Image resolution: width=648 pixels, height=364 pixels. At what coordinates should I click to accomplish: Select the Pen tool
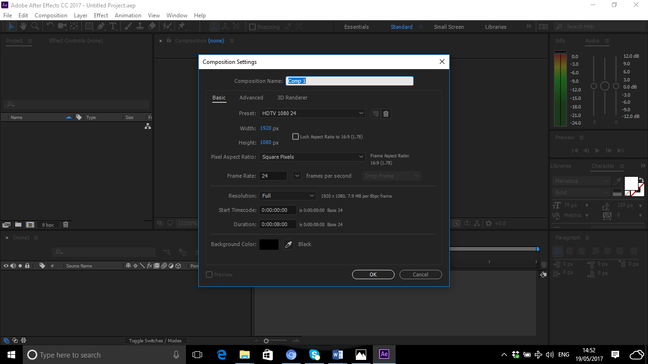click(x=101, y=26)
